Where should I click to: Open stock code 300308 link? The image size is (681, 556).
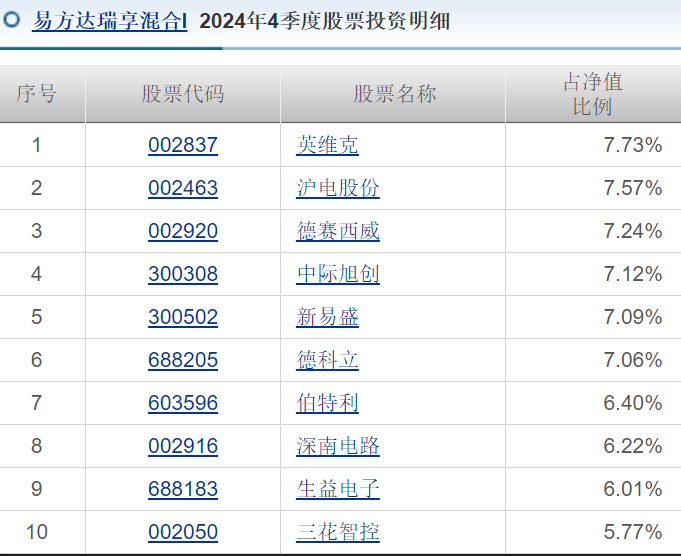(x=183, y=274)
